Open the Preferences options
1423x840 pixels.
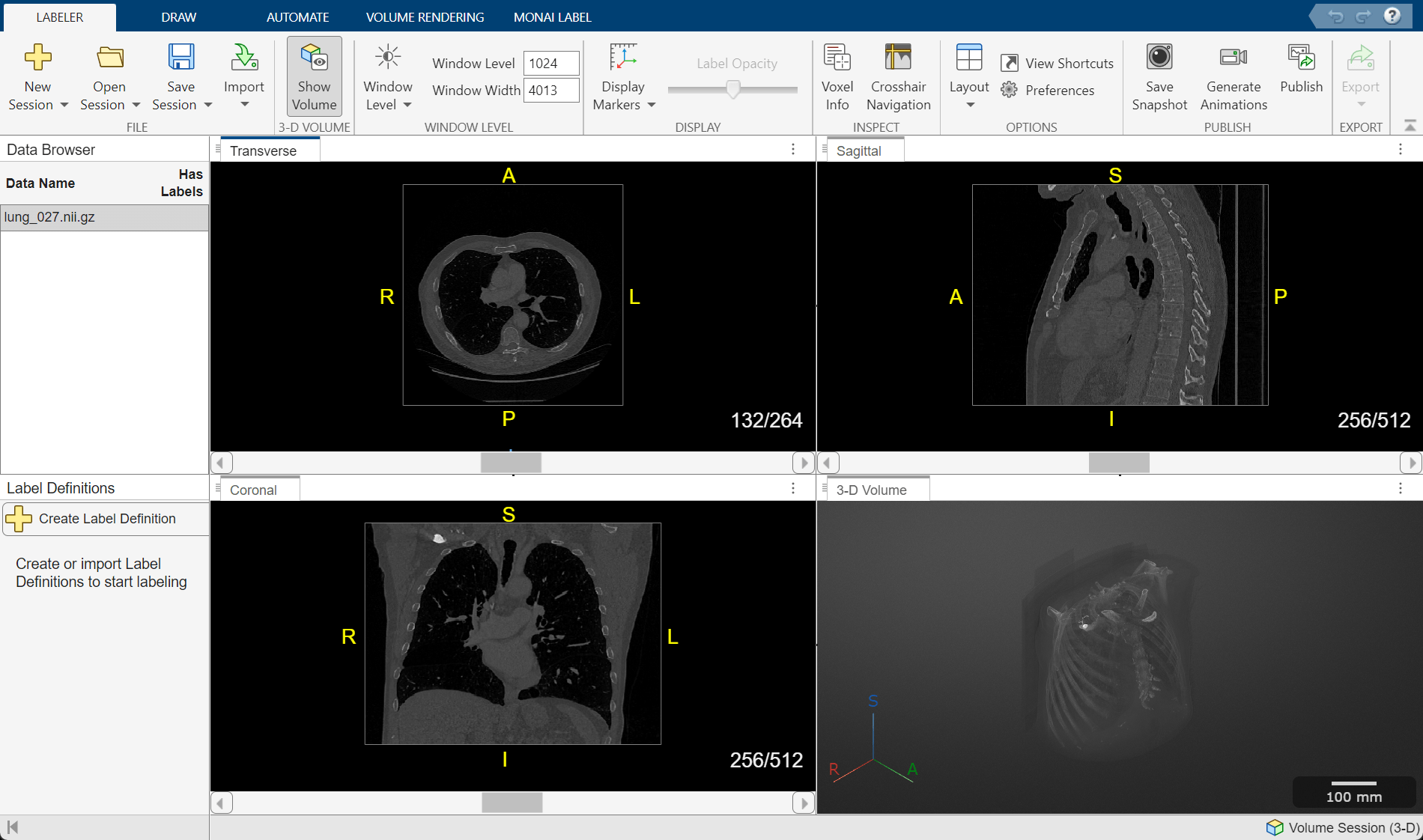pos(1052,90)
